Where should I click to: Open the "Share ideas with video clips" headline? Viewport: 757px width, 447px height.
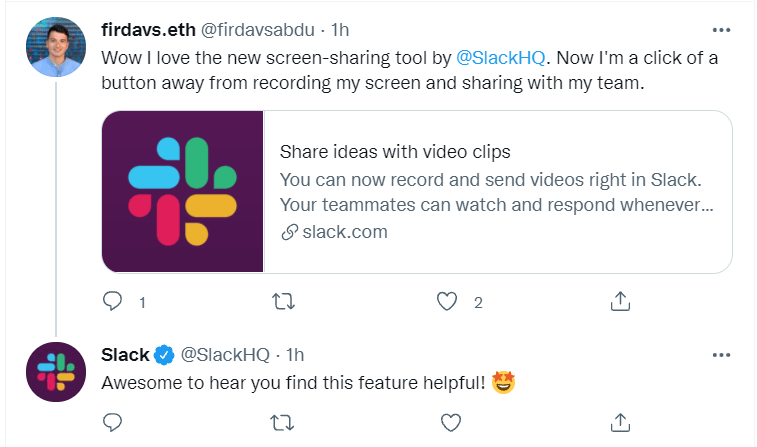tap(395, 152)
